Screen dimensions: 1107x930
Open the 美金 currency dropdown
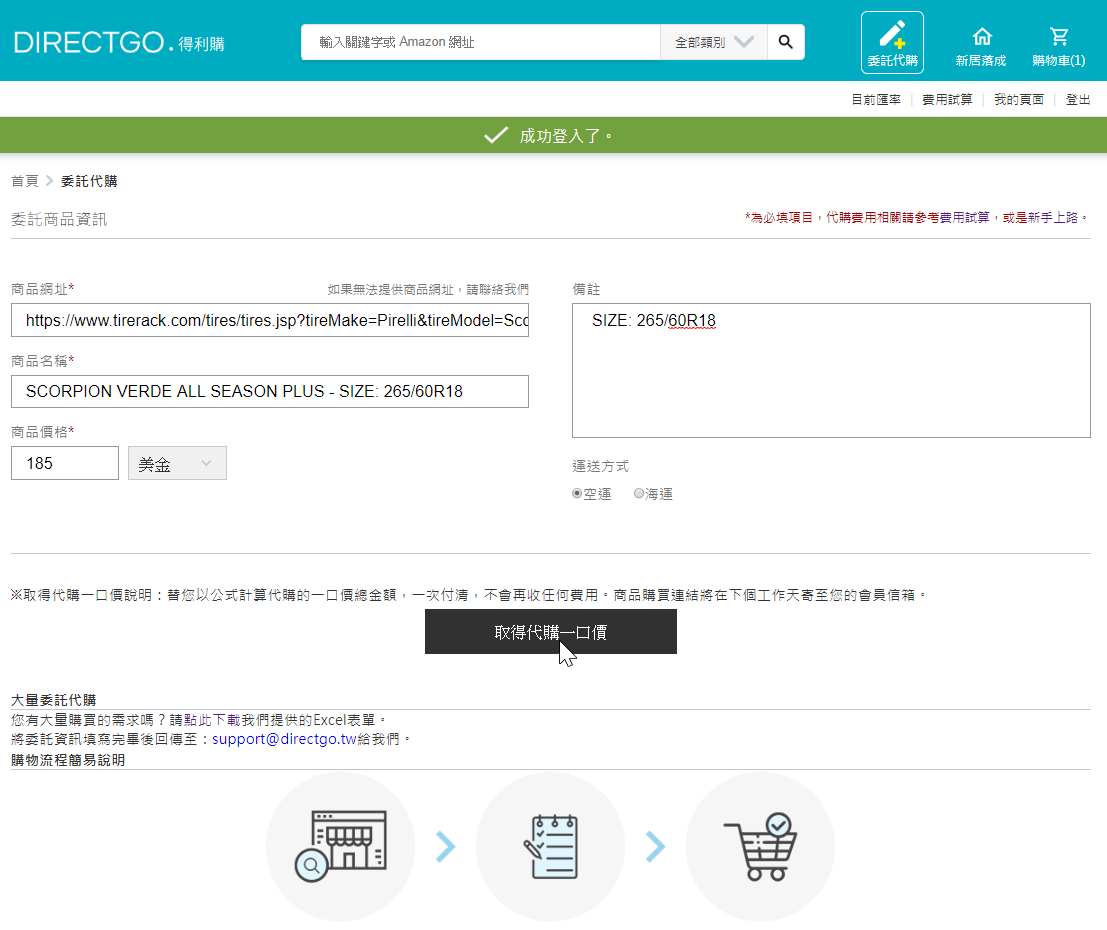click(x=177, y=463)
